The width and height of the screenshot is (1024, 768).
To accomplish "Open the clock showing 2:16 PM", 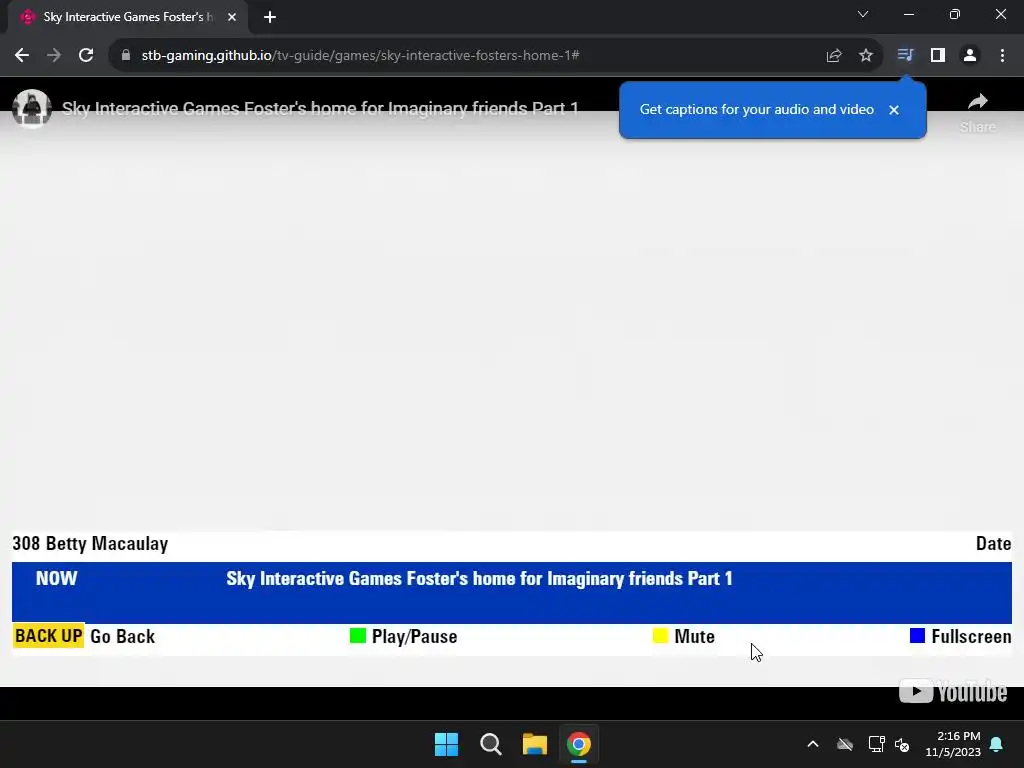I will [x=953, y=744].
